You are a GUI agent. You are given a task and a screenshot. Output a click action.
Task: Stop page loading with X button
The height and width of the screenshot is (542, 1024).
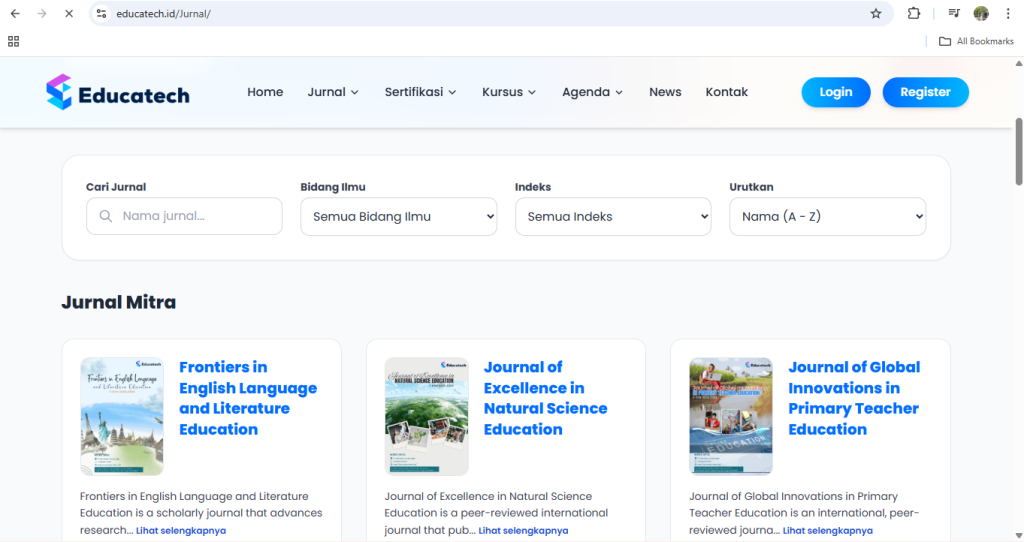(68, 14)
